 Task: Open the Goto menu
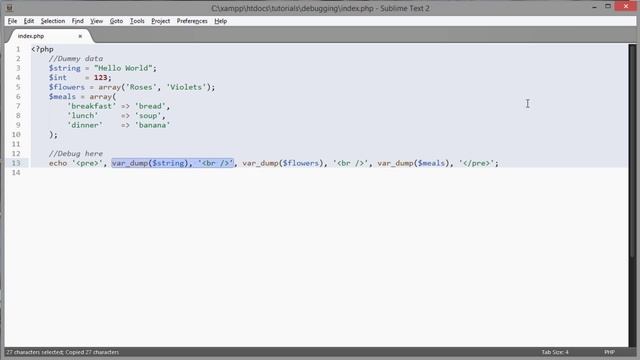point(116,21)
